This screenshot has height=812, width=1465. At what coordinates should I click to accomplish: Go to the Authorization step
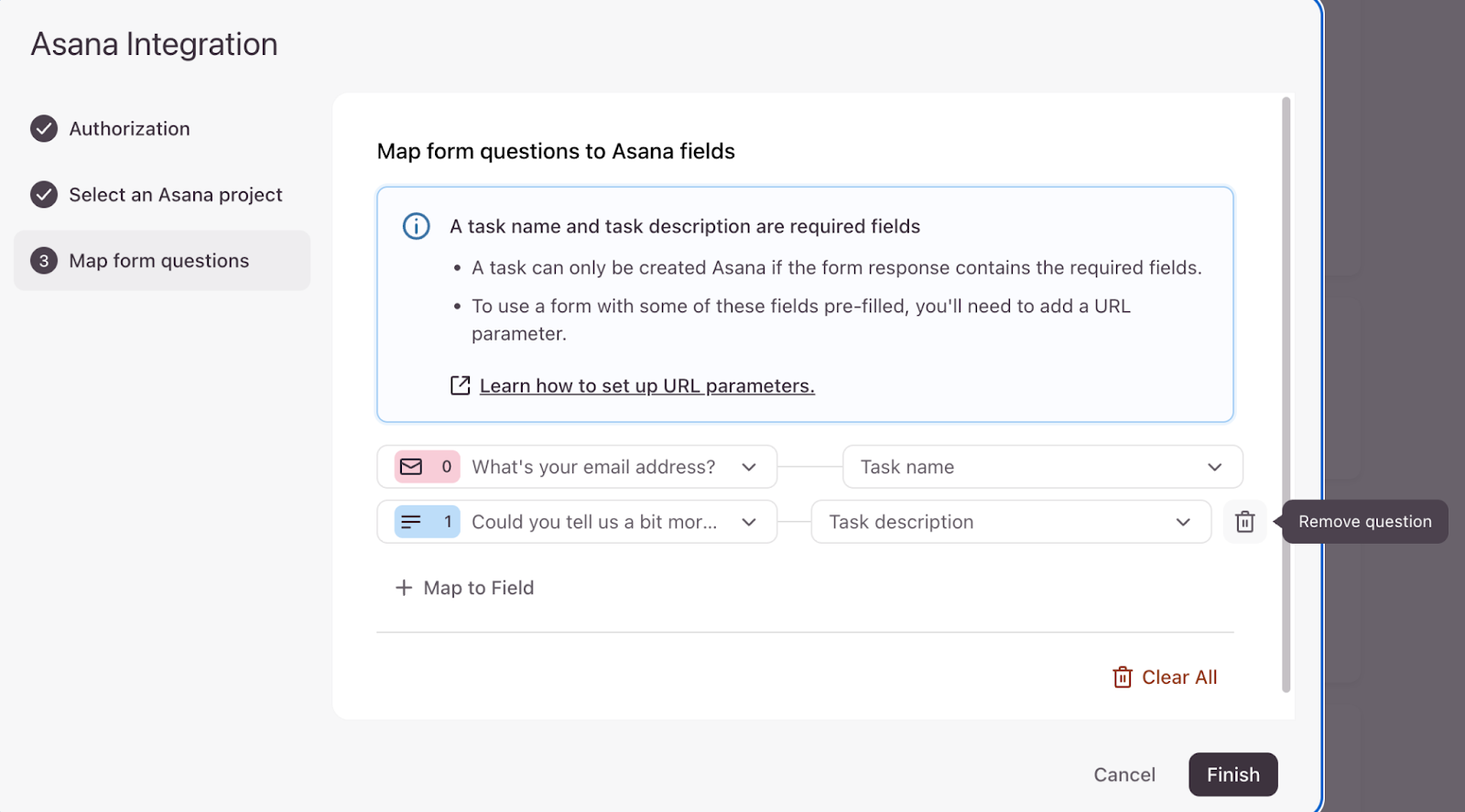tap(130, 129)
